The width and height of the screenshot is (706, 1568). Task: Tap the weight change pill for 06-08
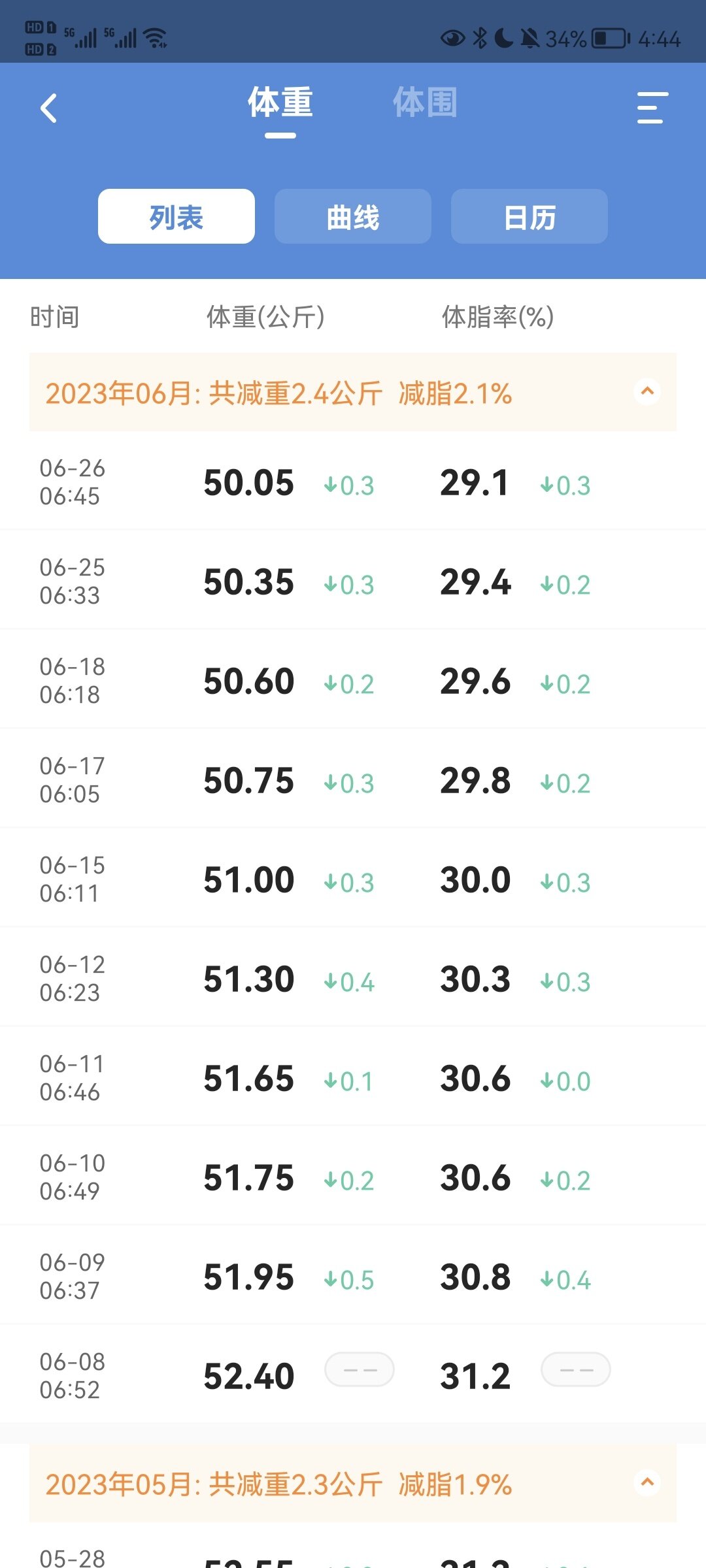point(360,1369)
